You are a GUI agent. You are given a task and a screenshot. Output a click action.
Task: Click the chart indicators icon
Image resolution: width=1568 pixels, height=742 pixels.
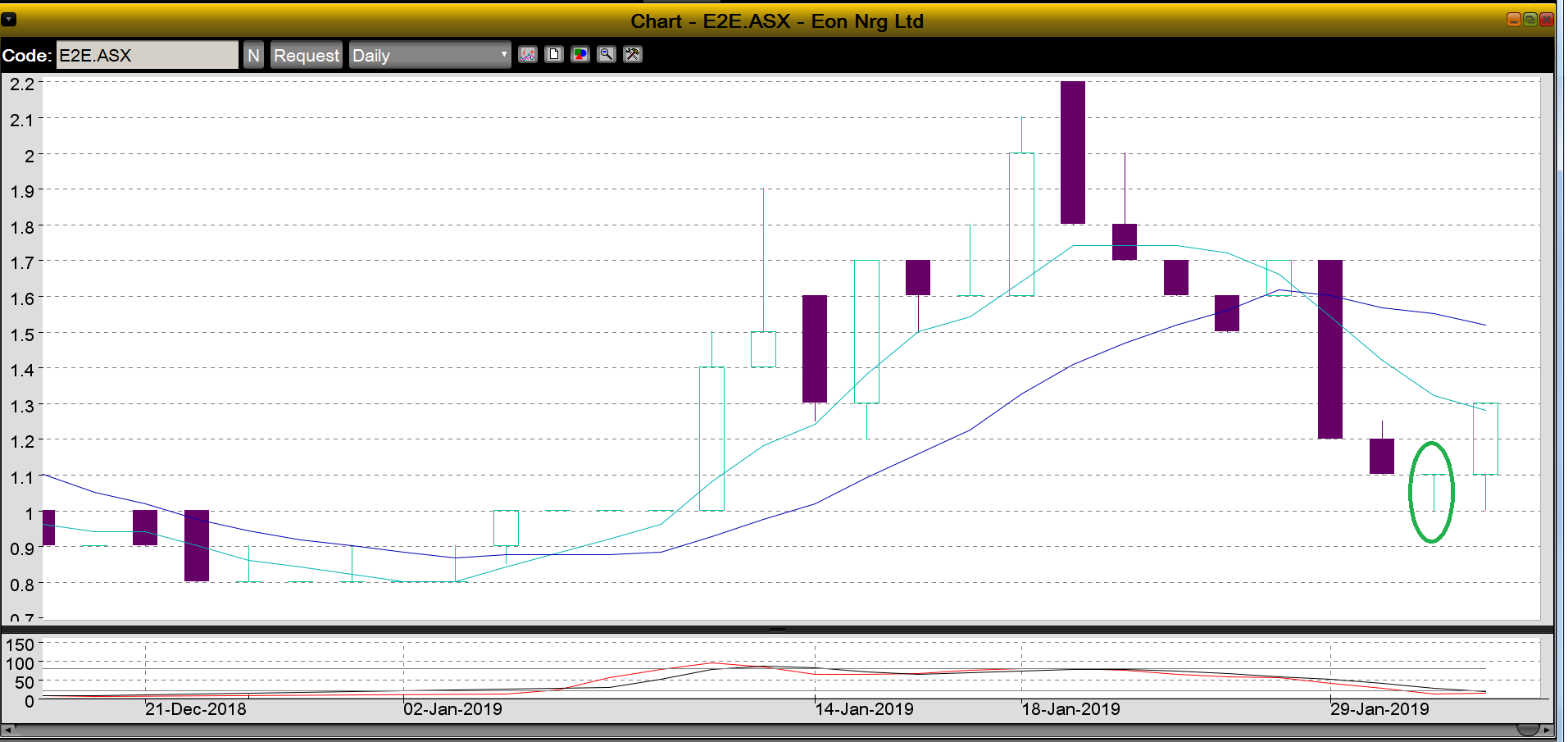[x=528, y=55]
